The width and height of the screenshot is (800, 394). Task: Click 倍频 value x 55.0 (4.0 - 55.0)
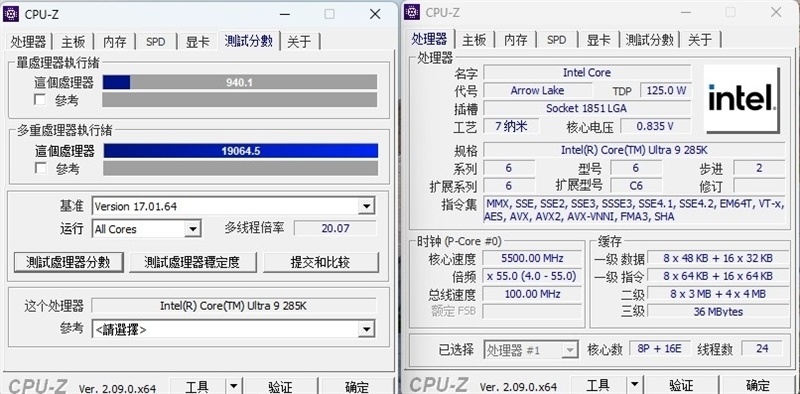[x=532, y=276]
